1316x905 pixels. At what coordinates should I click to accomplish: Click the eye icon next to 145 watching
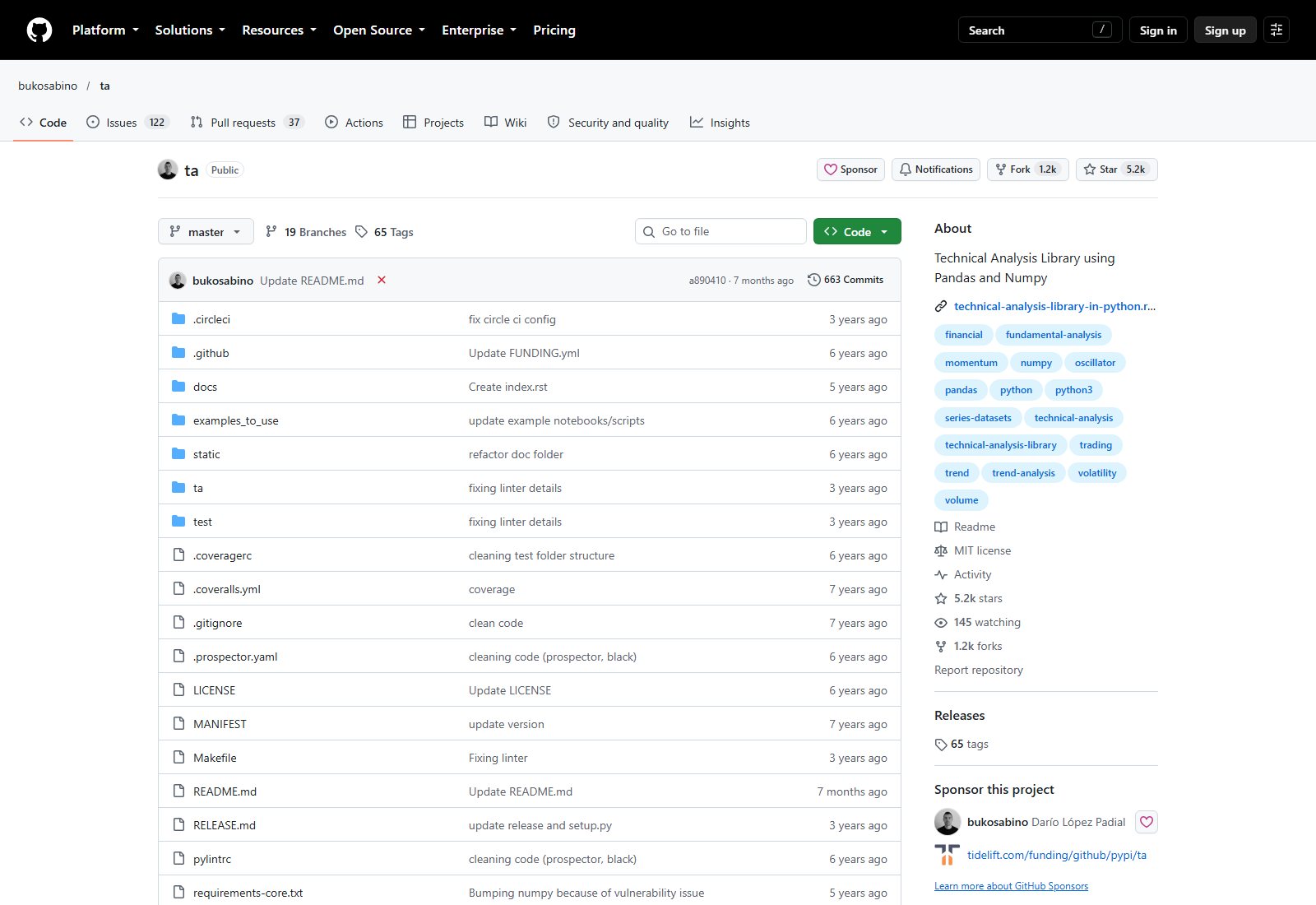pyautogui.click(x=941, y=623)
